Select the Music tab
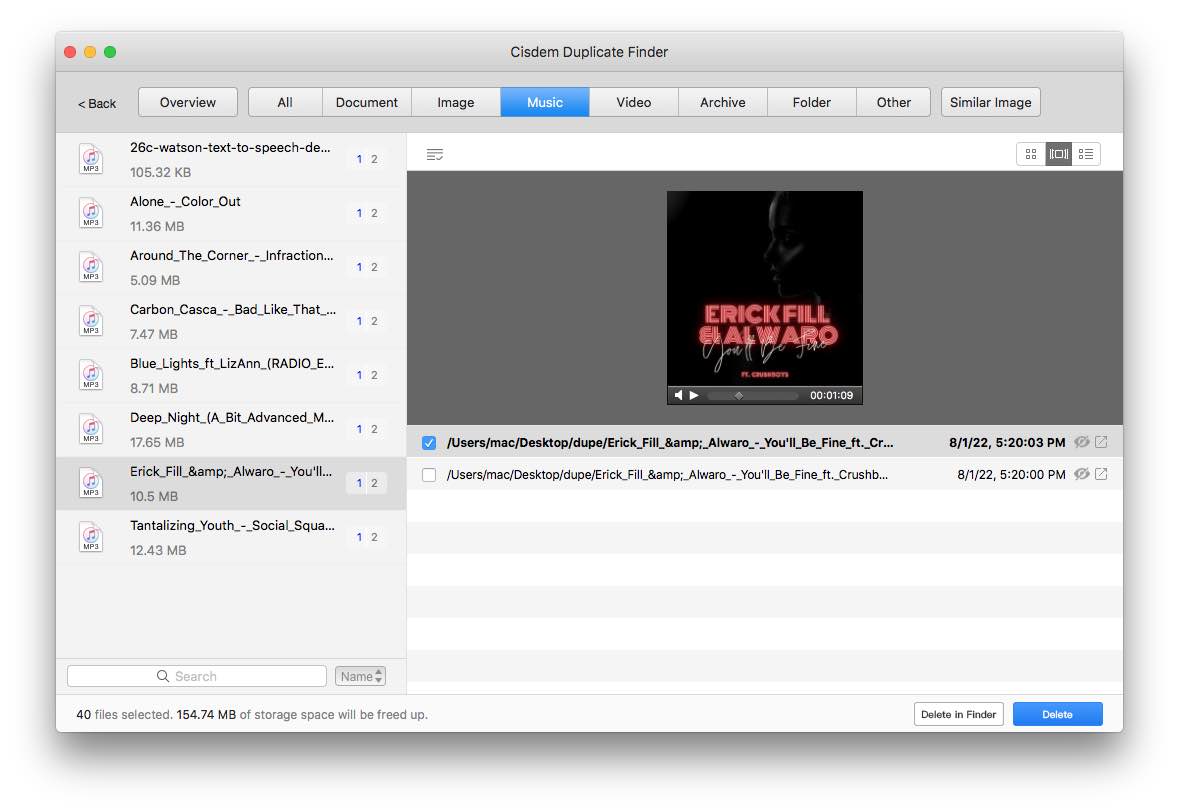Image resolution: width=1179 pixels, height=812 pixels. pyautogui.click(x=545, y=102)
